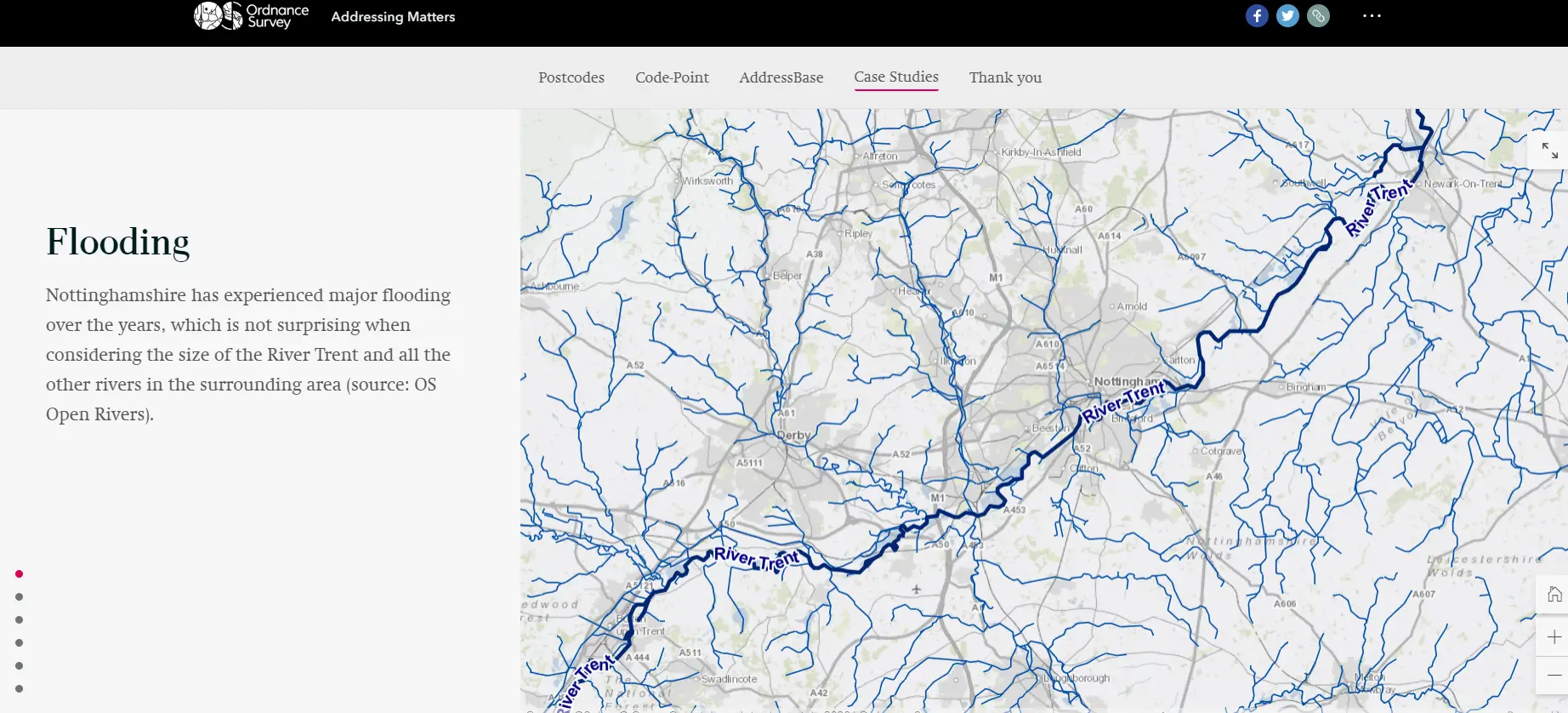Go to the Postcodes section
This screenshot has height=713, width=1568.
pos(571,77)
